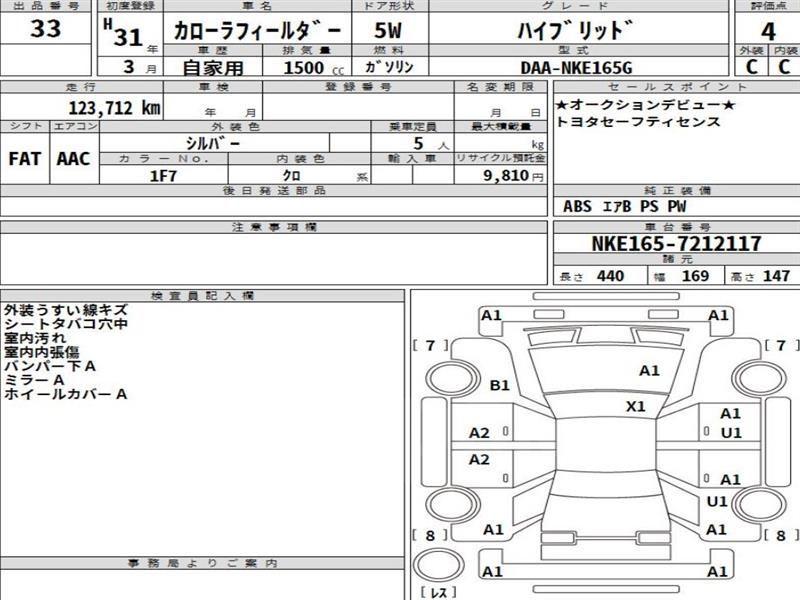Click the overall score "4"
Viewport: 800px width, 600px height.
768,32
